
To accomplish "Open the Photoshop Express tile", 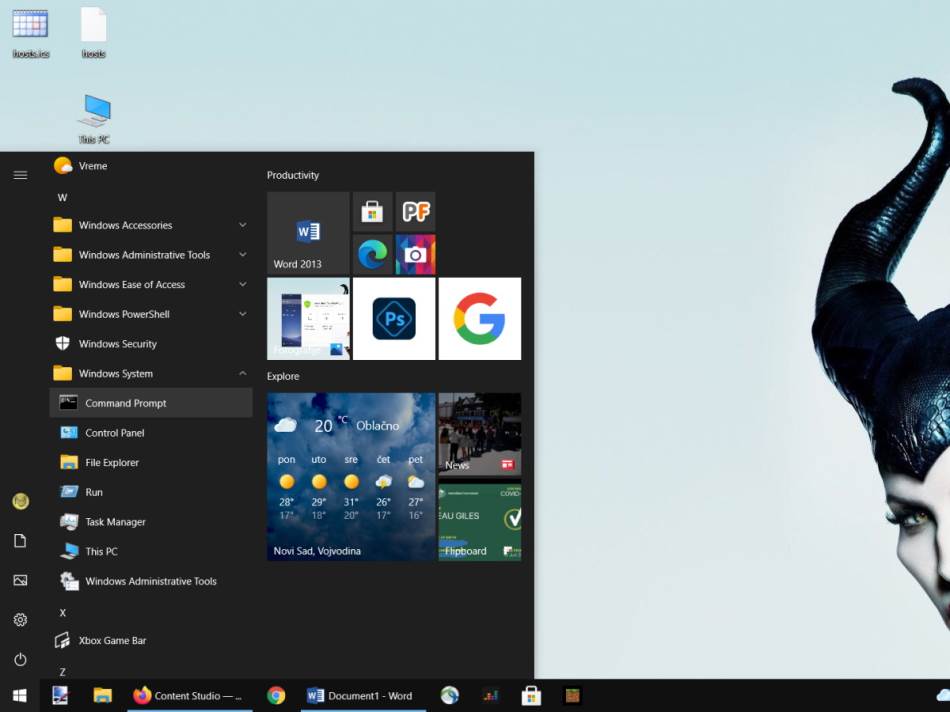I will pyautogui.click(x=394, y=319).
